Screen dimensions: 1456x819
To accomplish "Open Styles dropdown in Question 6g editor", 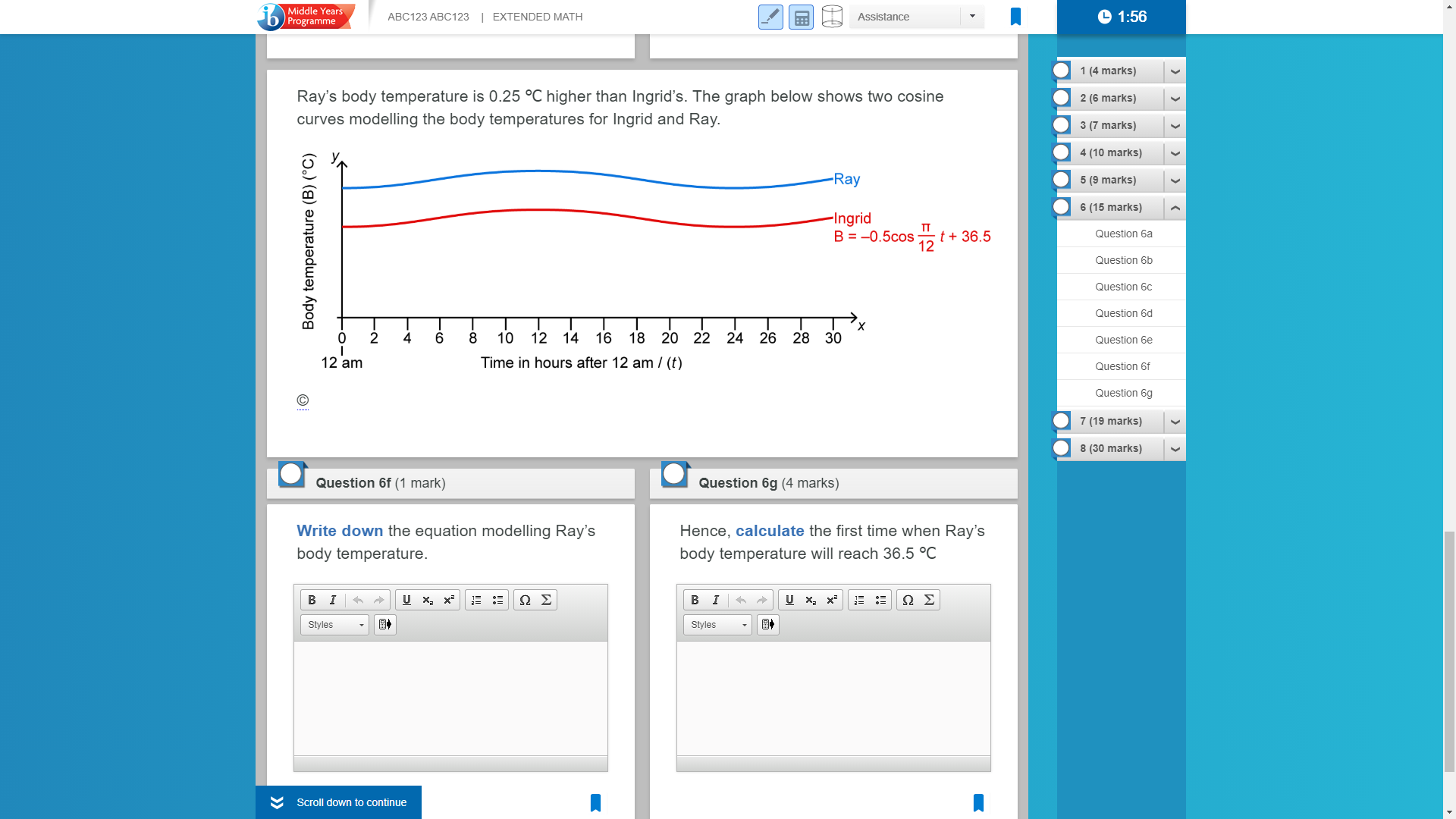I will (717, 625).
